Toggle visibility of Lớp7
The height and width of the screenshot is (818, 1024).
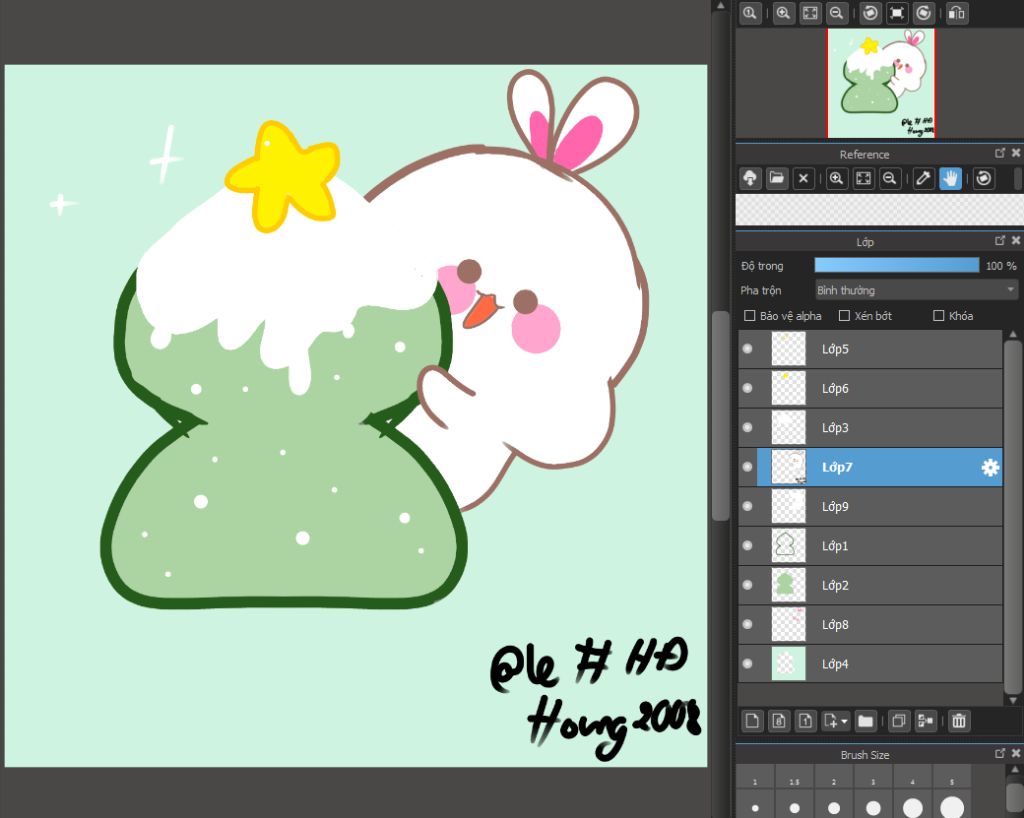748,467
